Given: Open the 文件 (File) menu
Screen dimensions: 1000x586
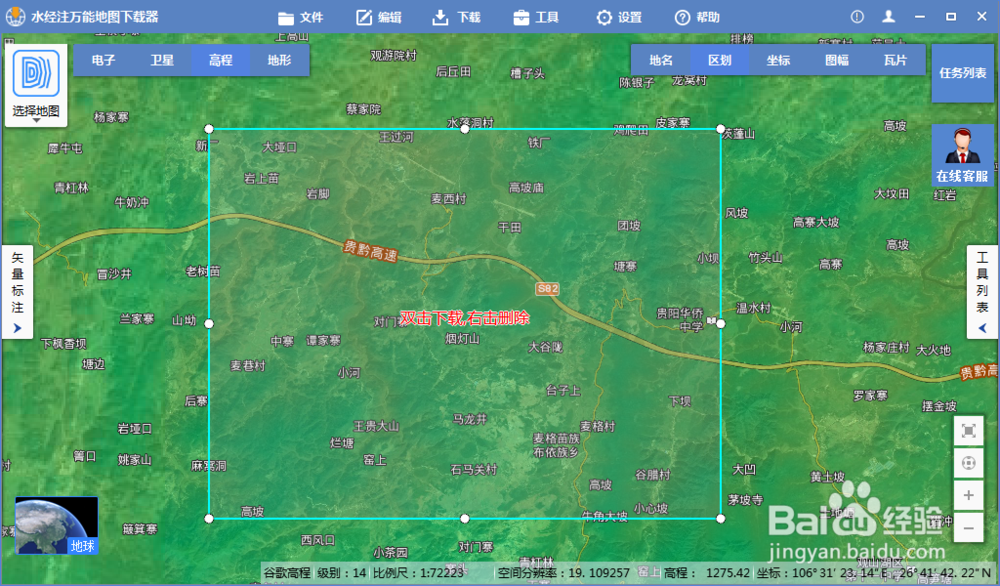Looking at the screenshot, I should [x=300, y=17].
